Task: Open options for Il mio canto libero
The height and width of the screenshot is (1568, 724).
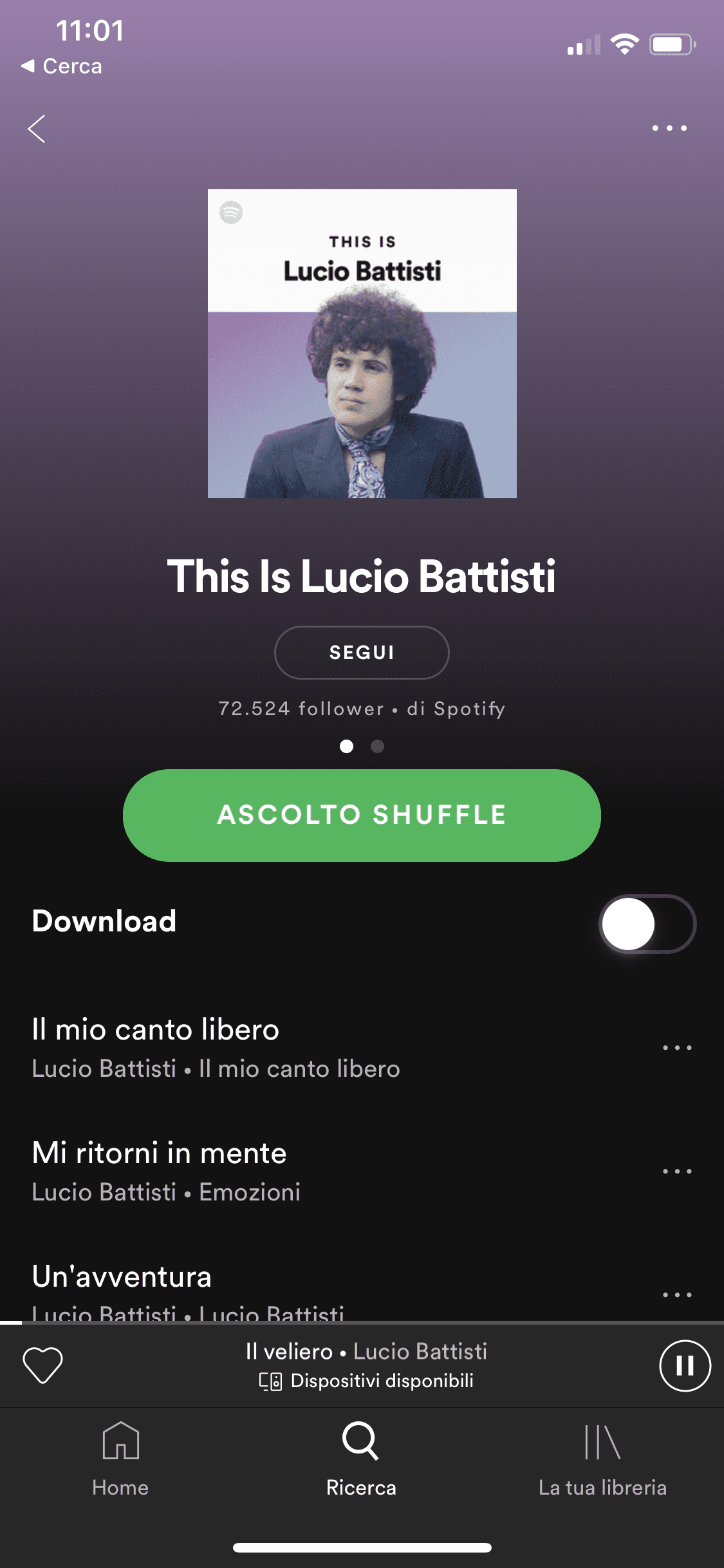Action: (x=677, y=1048)
